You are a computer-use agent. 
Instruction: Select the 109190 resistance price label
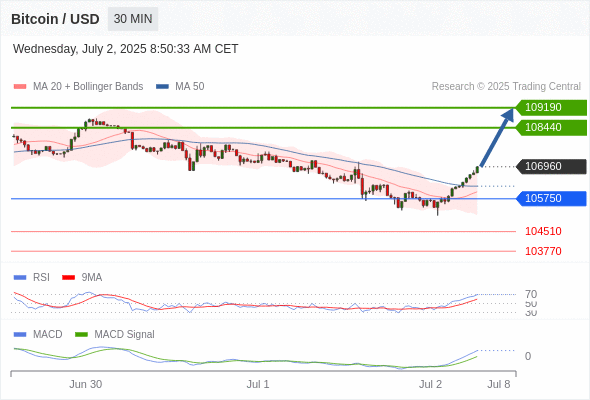pyautogui.click(x=551, y=108)
